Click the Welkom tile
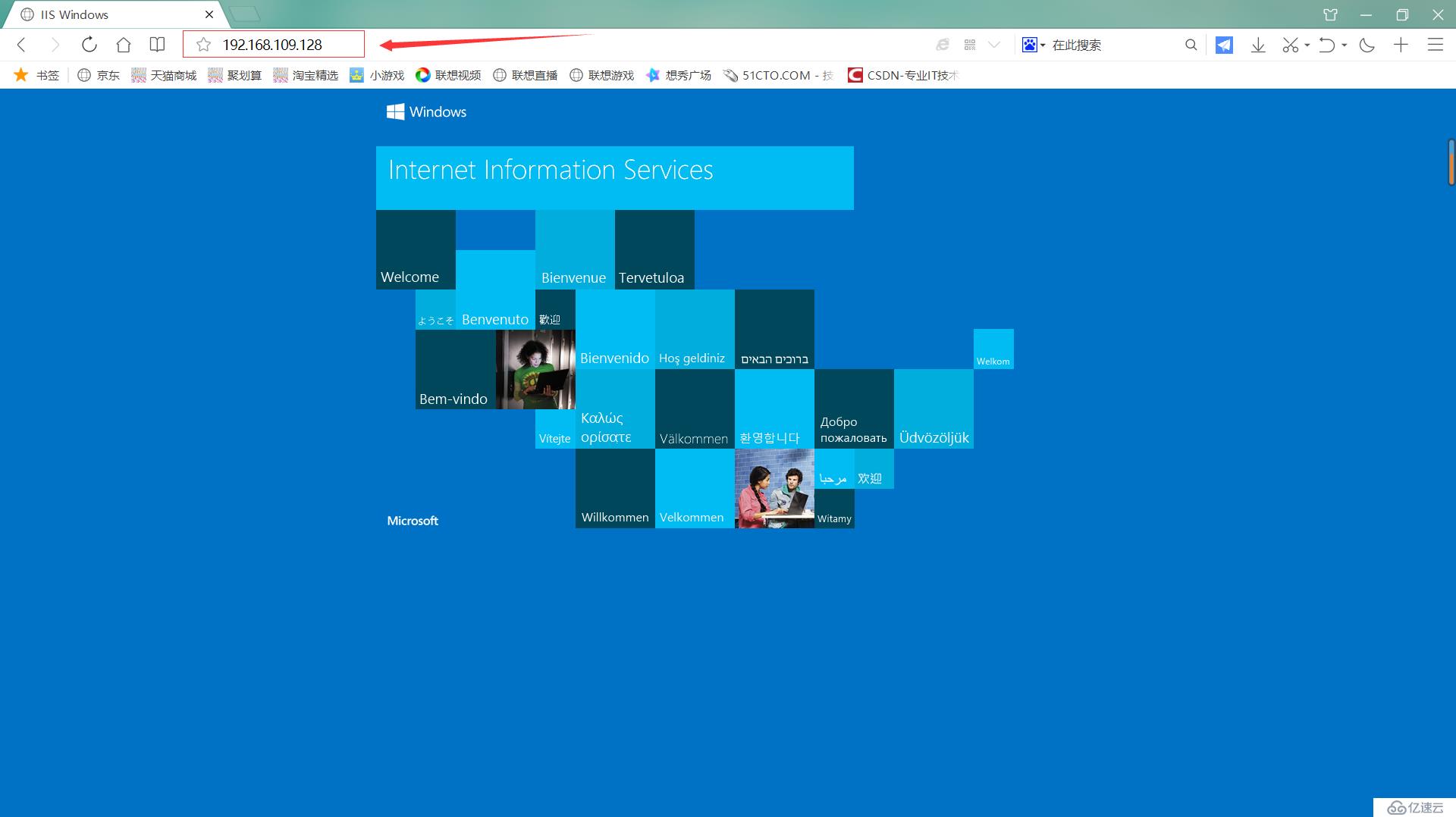 click(x=993, y=349)
